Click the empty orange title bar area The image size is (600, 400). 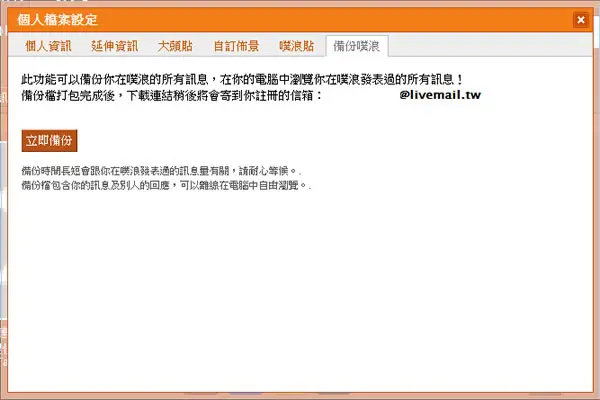point(333,20)
